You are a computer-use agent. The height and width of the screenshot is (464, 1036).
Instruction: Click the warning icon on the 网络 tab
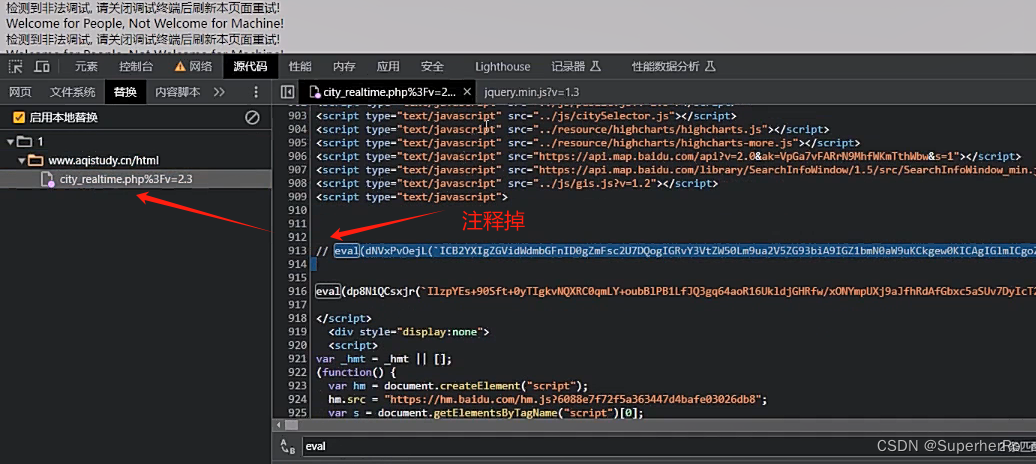point(180,66)
